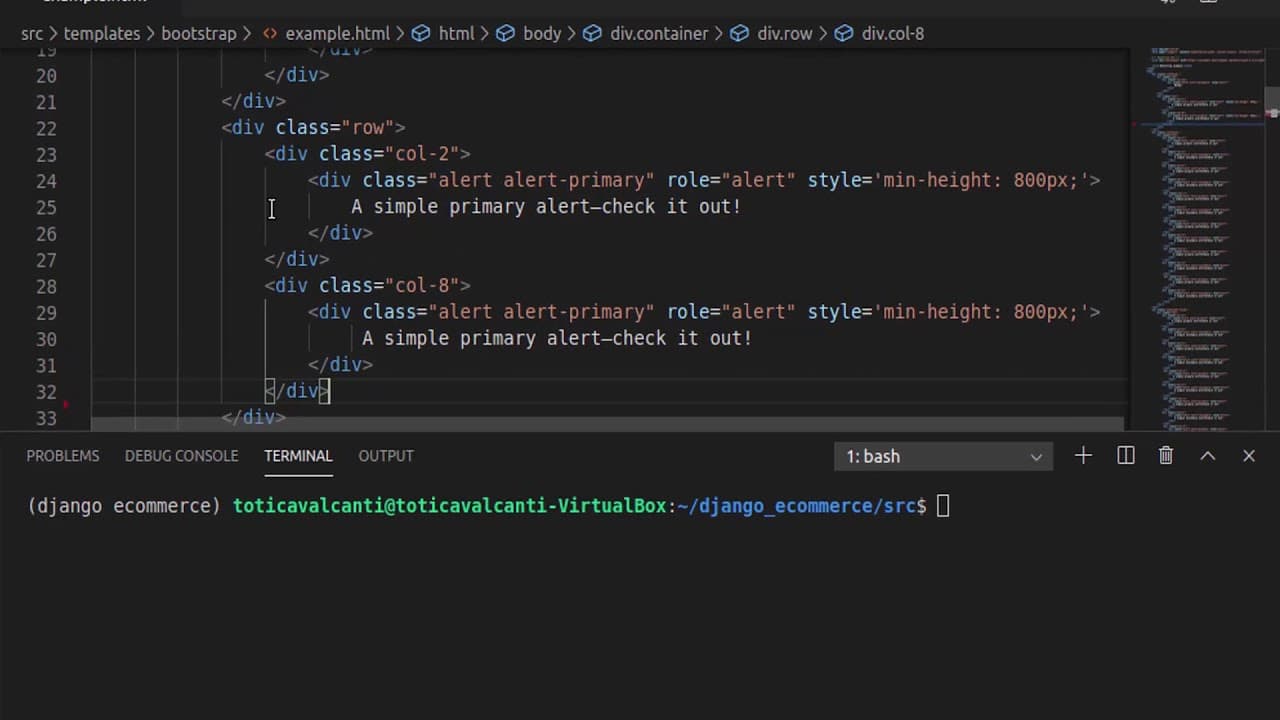Open the '1: bash' terminal selector dropdown
This screenshot has height=720, width=1280.
point(943,456)
